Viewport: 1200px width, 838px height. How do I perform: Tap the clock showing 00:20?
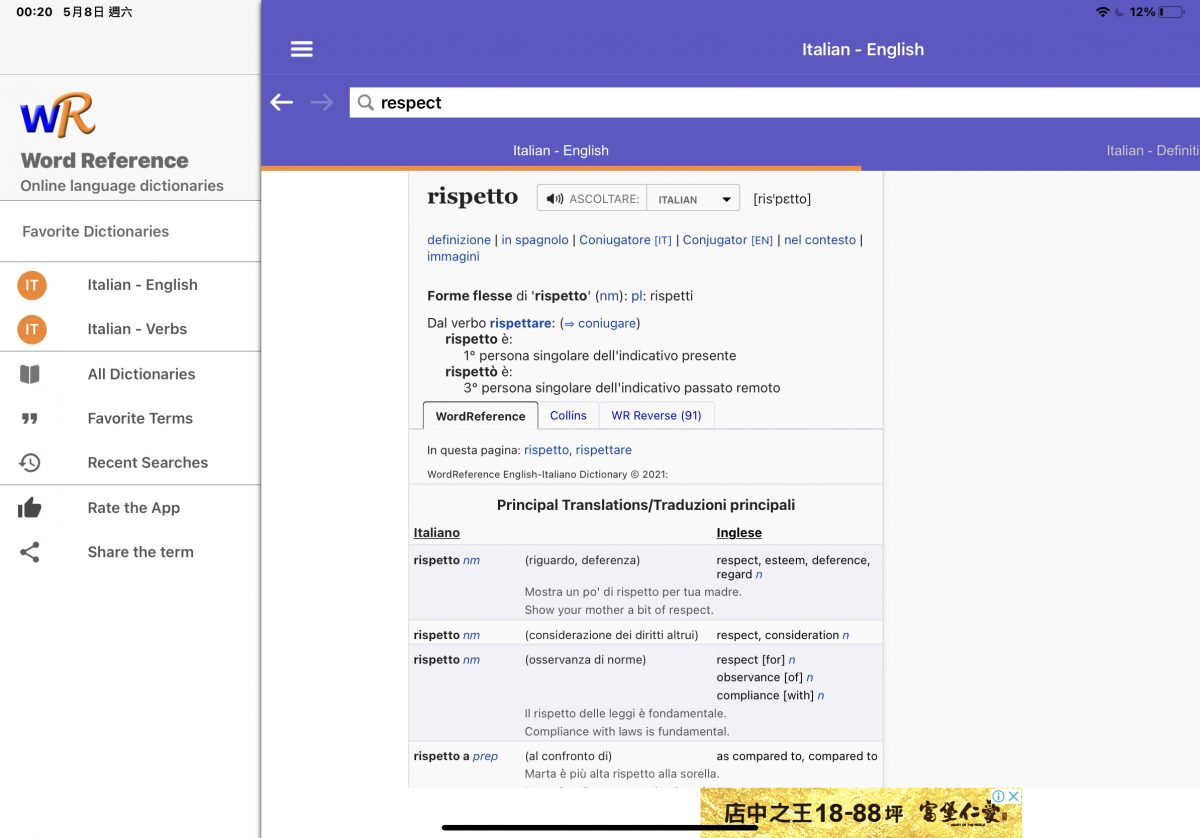click(x=34, y=12)
